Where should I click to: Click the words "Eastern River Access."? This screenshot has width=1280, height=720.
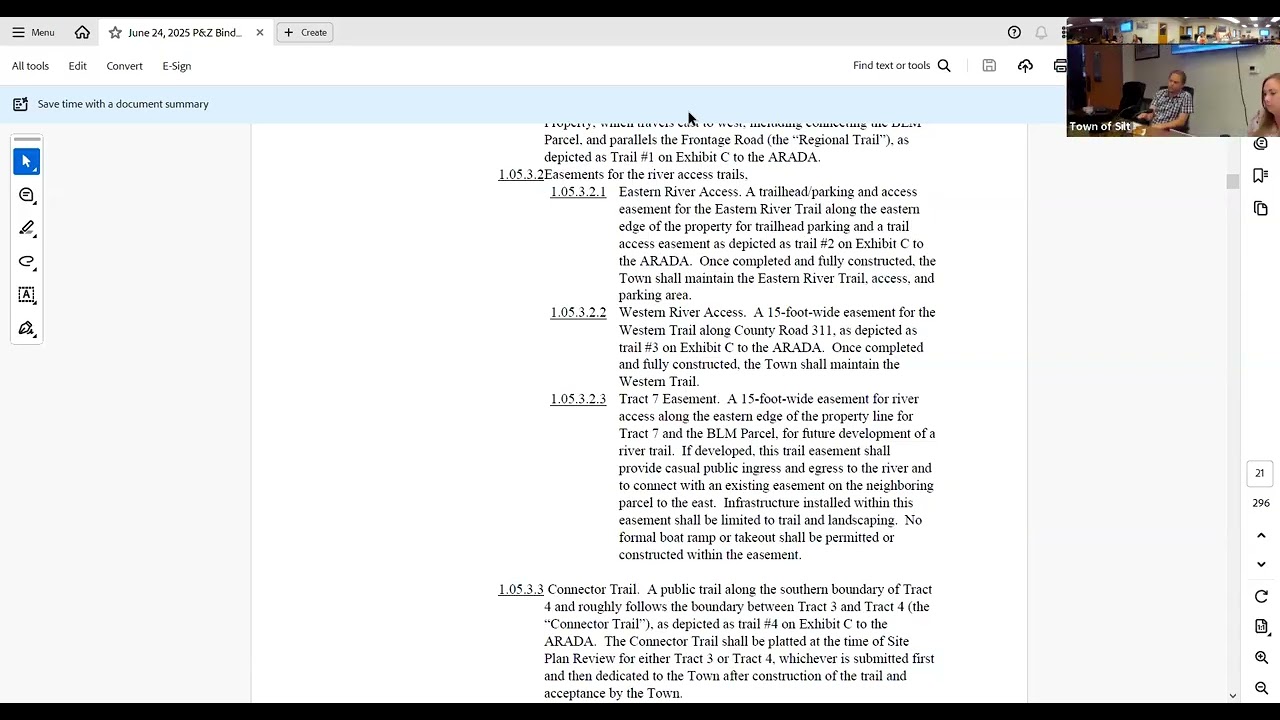pos(679,192)
